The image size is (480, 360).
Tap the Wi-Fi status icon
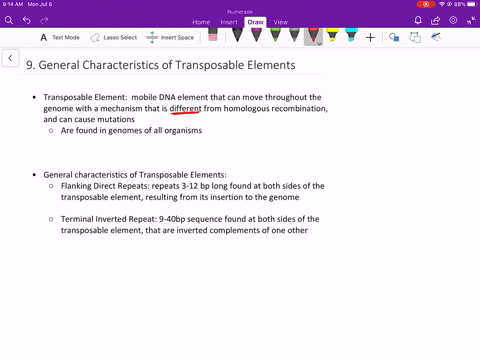[442, 4]
